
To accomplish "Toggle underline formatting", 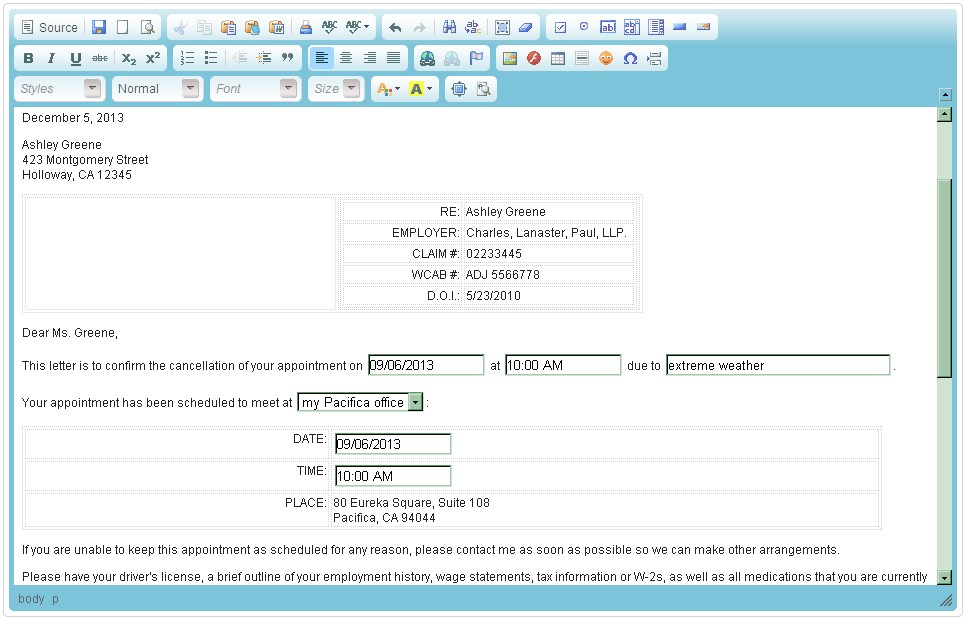I will 76,59.
